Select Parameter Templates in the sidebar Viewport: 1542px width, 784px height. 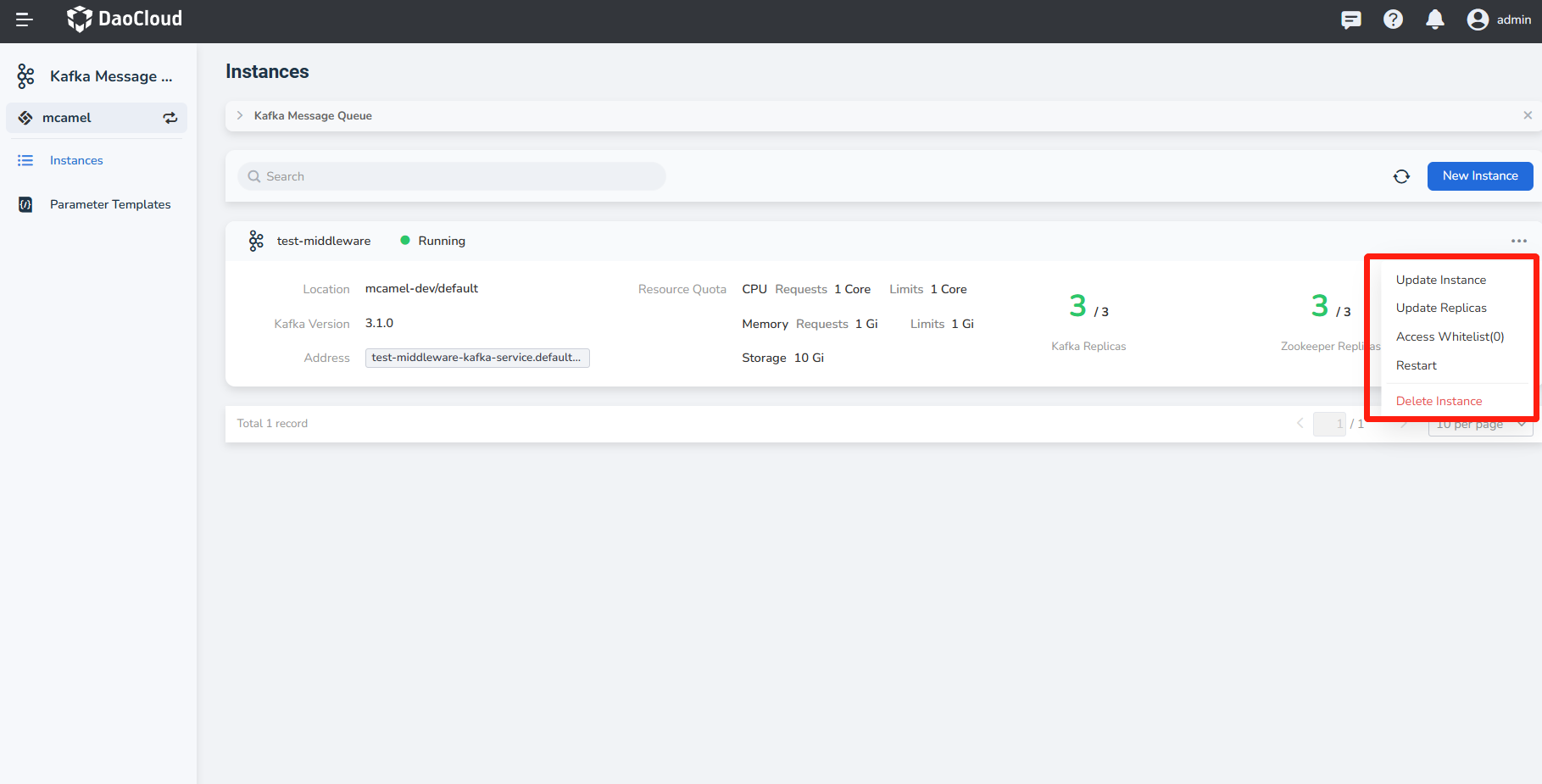point(110,204)
